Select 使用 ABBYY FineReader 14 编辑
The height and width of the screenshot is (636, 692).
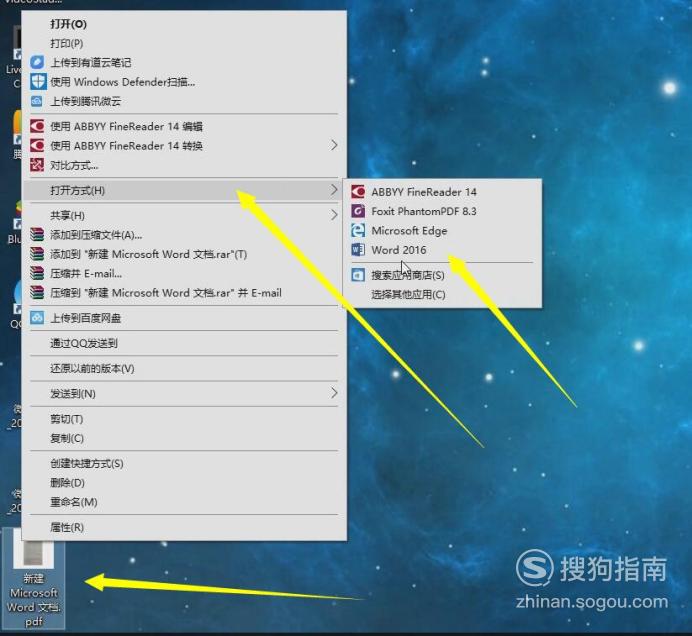point(184,126)
